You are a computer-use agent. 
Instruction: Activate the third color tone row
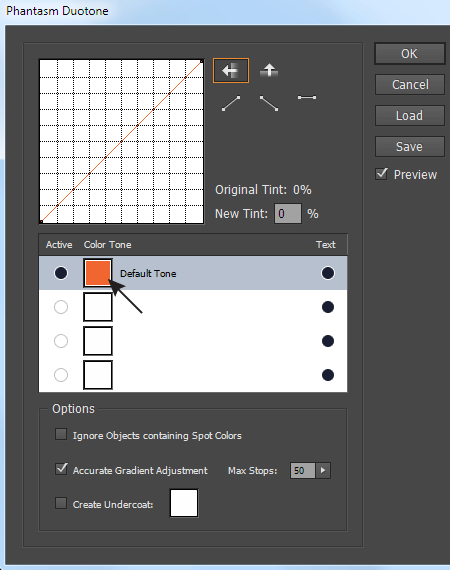coord(61,341)
